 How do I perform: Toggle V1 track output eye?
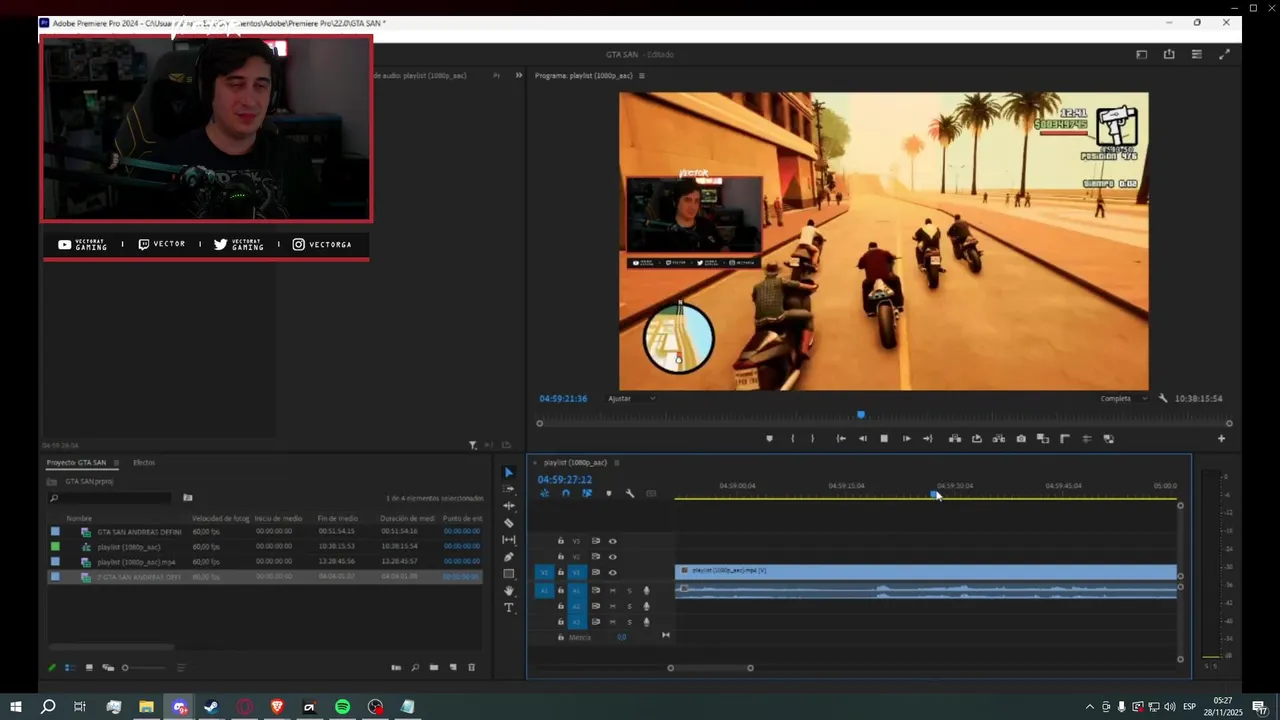click(612, 572)
